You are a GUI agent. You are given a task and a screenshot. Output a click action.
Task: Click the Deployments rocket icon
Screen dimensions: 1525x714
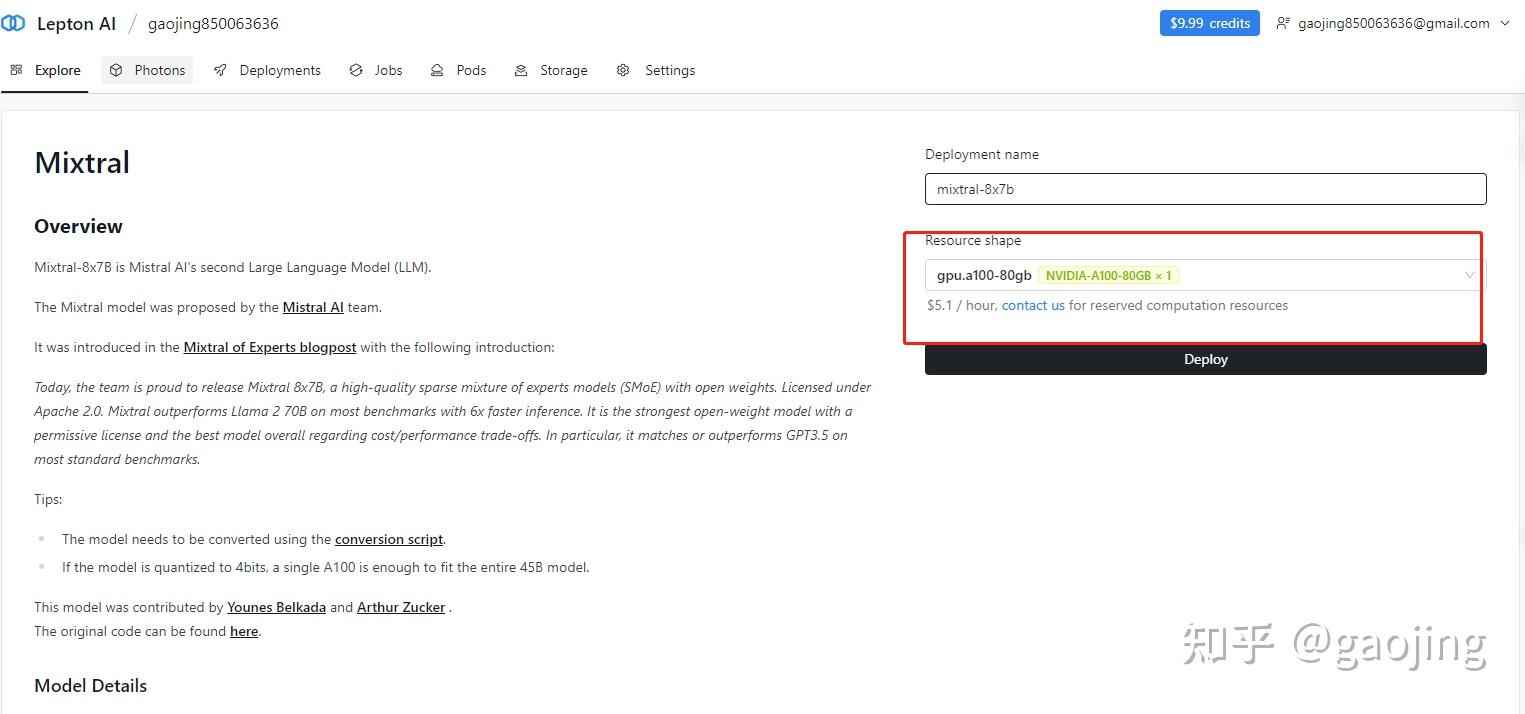click(x=220, y=70)
